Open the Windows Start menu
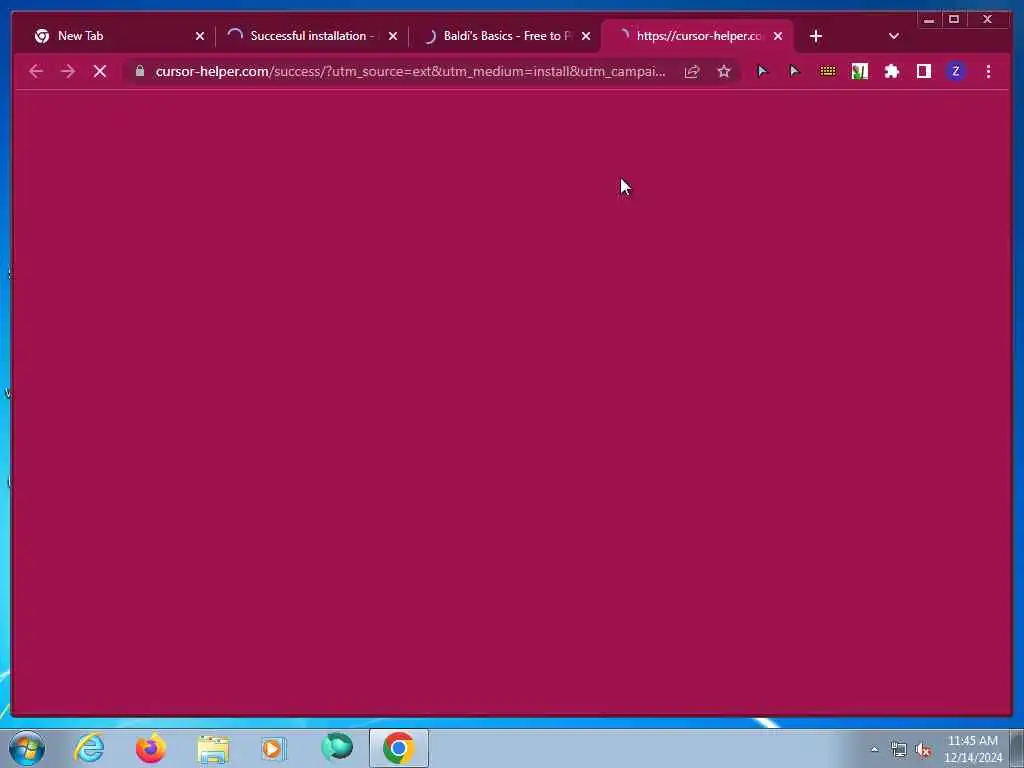Screen dimensions: 1024x768 click(x=27, y=748)
